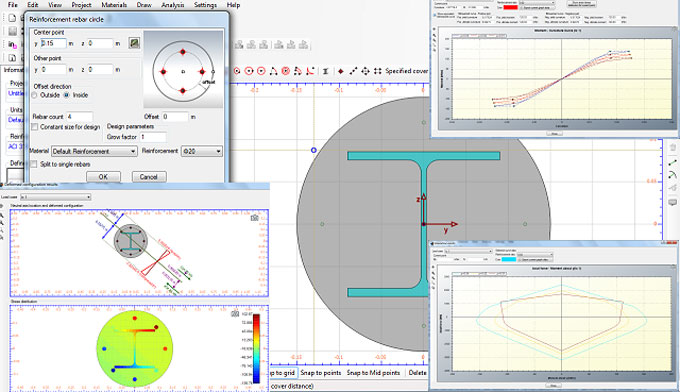Open the Project menu

pos(81,5)
